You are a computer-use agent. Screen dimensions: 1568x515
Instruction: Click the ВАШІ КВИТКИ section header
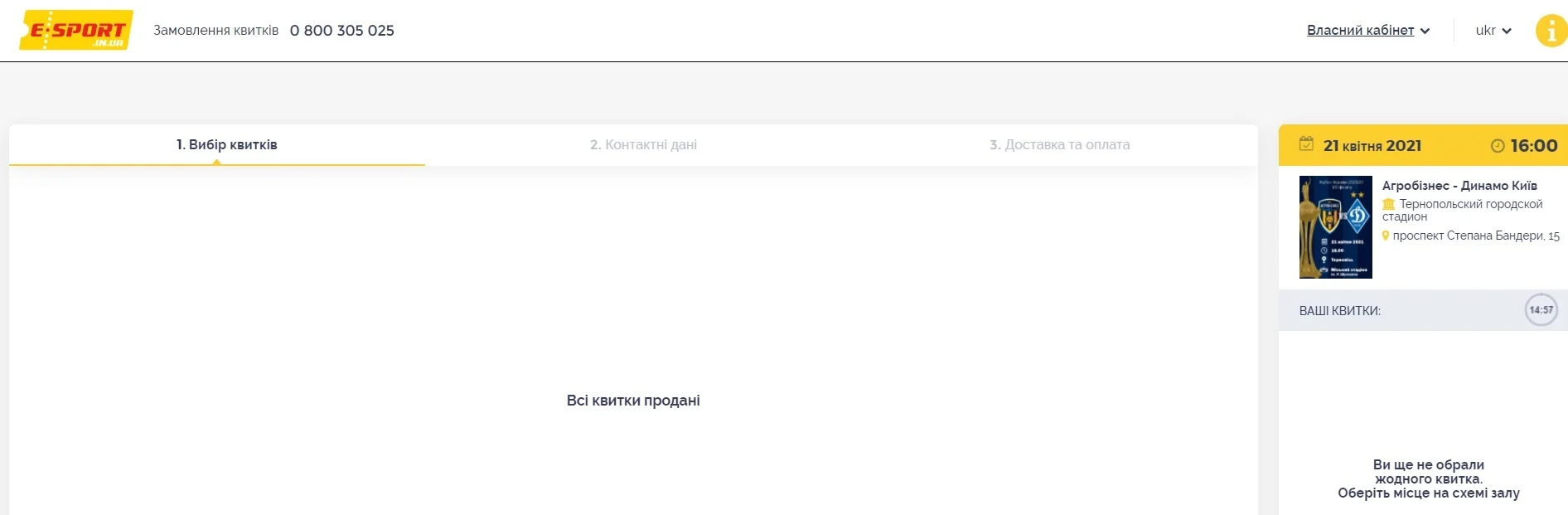click(x=1339, y=311)
